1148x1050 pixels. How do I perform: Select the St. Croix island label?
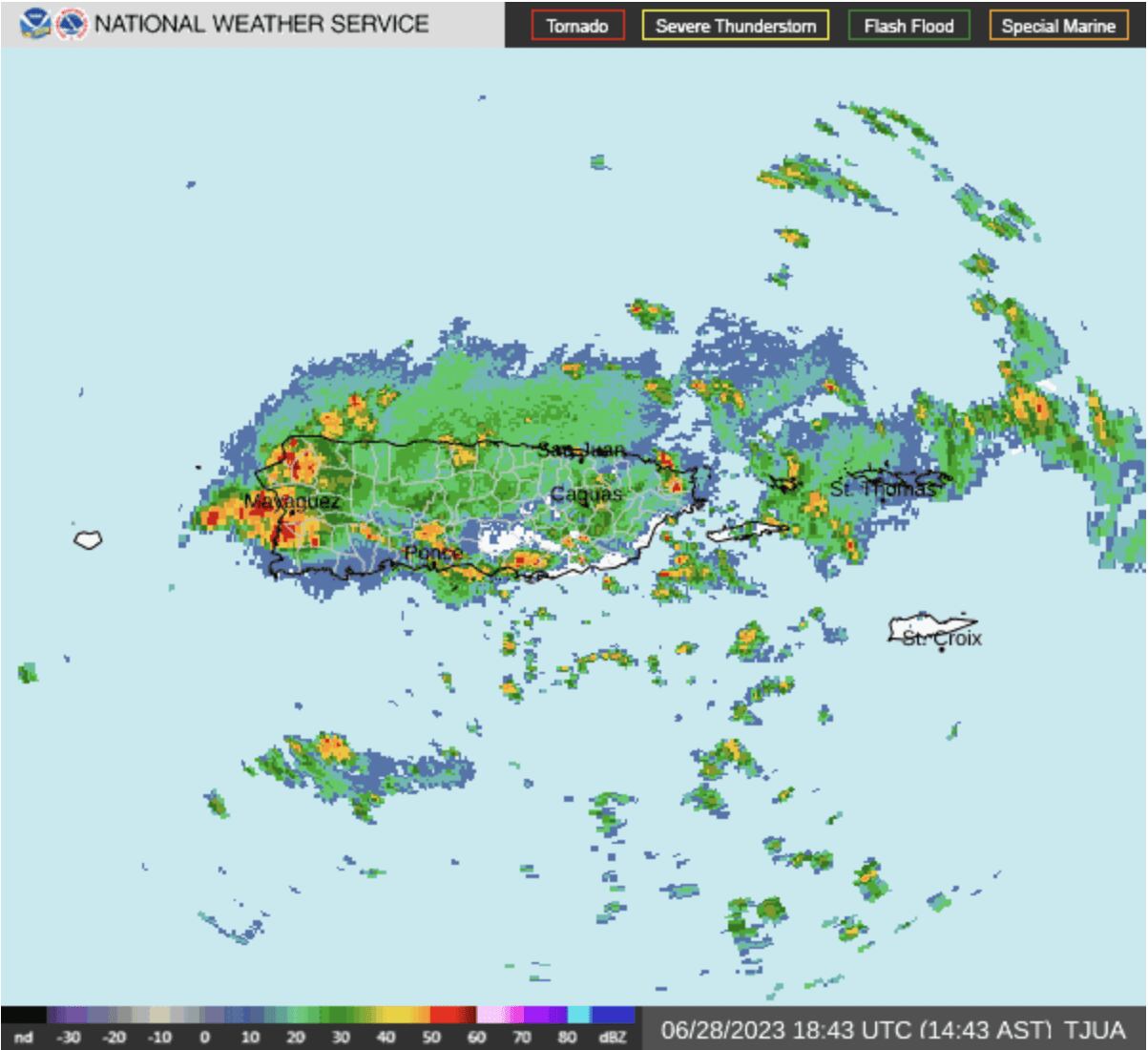click(942, 638)
